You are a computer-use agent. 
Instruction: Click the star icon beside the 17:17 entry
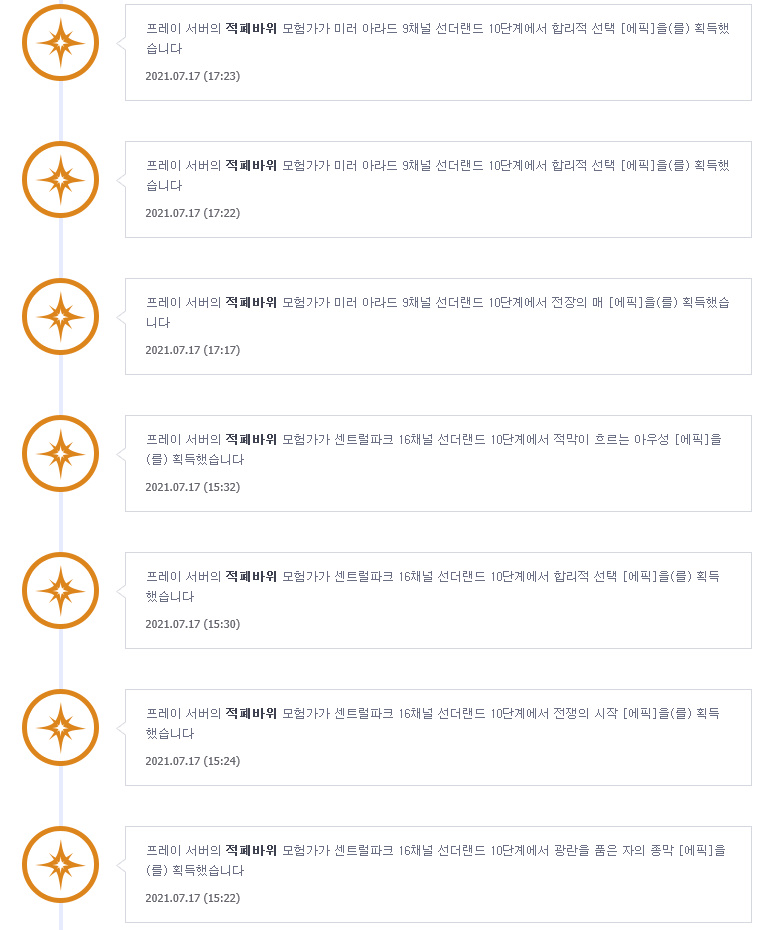[60, 317]
